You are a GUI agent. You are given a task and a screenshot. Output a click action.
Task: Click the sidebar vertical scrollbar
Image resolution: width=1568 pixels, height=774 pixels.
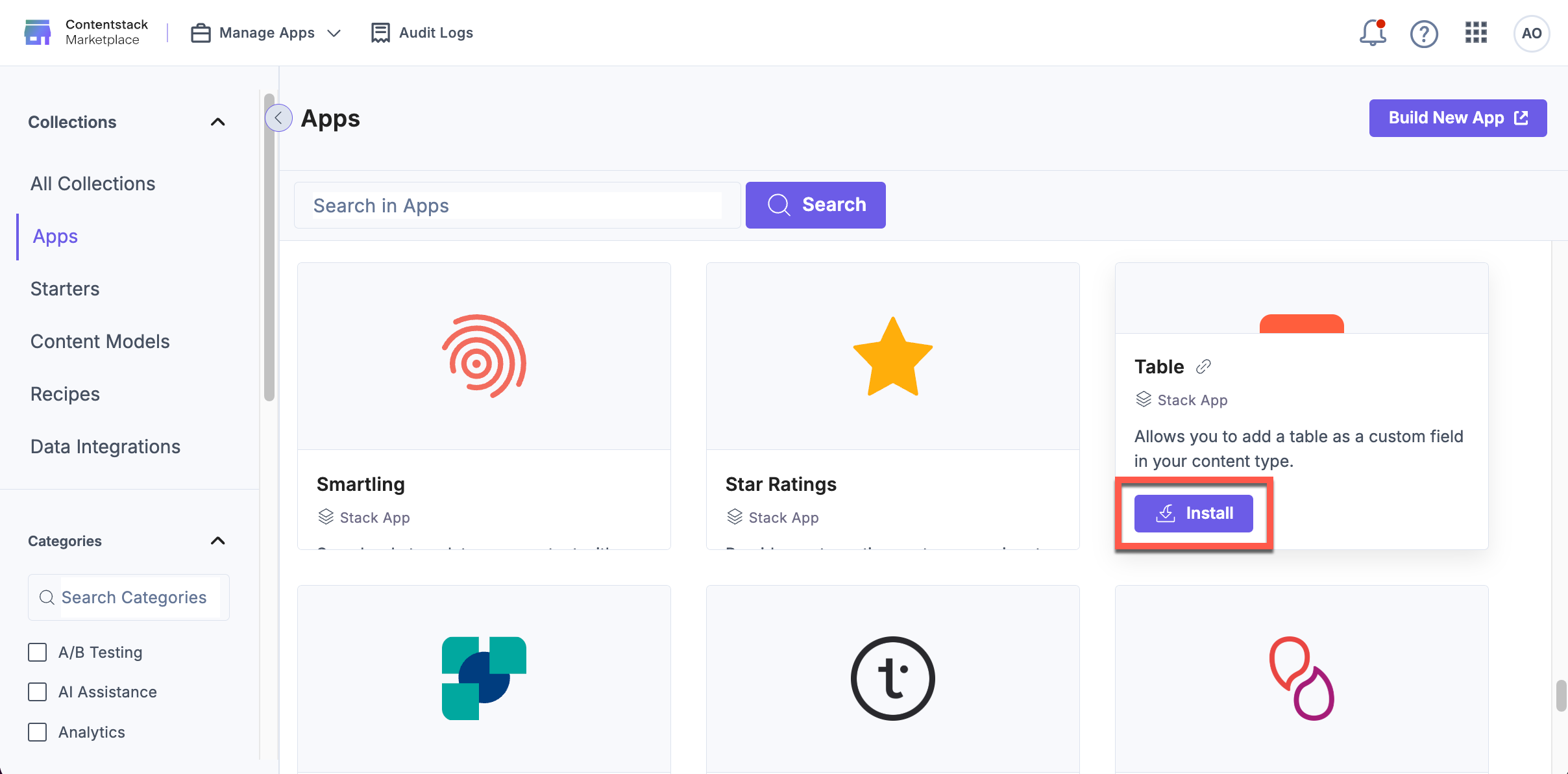269,247
